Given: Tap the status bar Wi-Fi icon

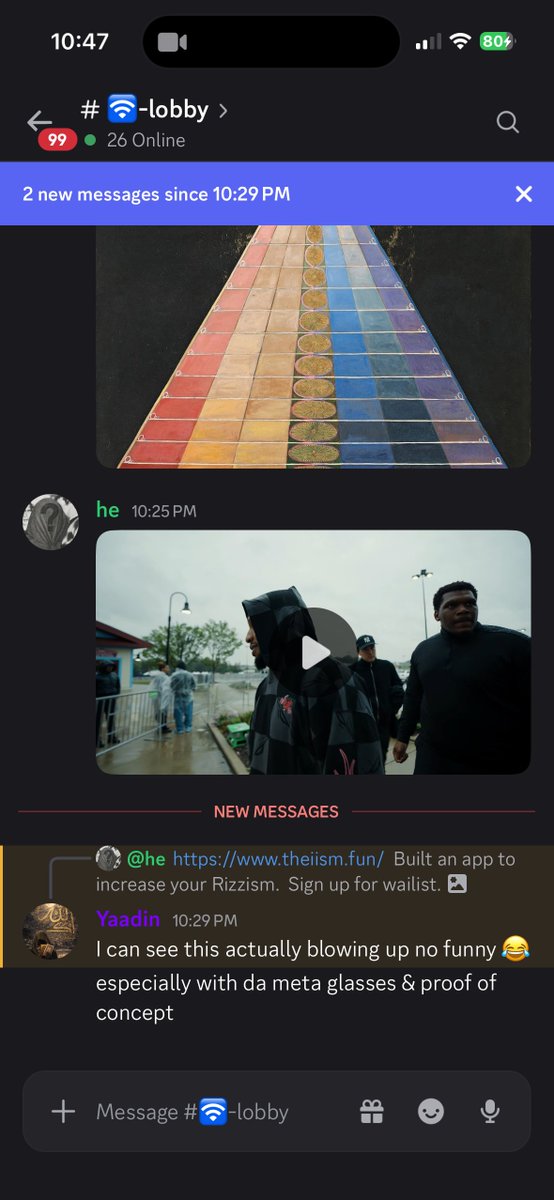Looking at the screenshot, I should coord(460,41).
